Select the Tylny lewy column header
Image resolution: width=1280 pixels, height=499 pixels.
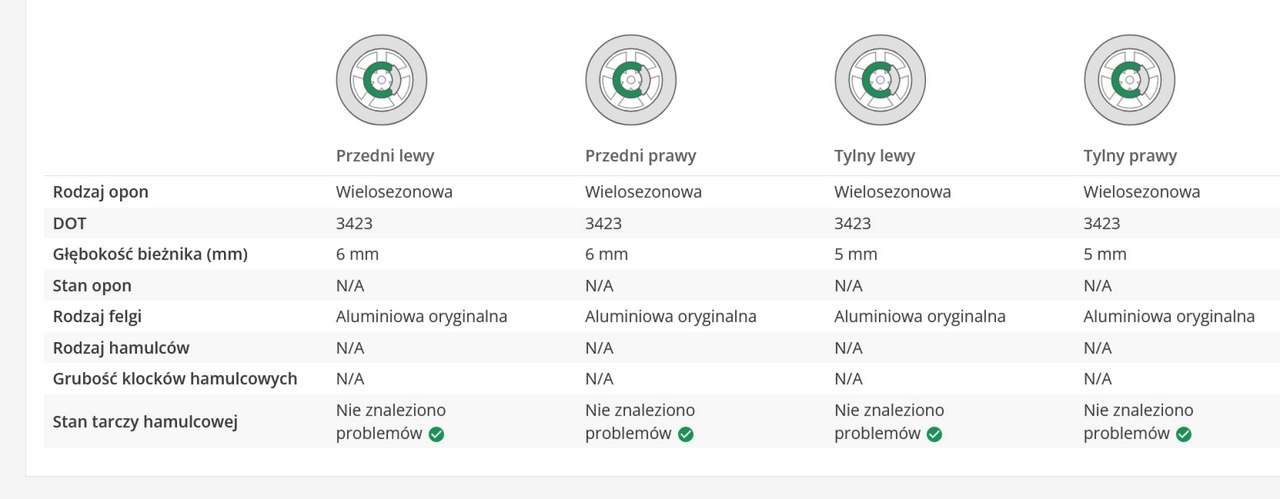point(874,156)
